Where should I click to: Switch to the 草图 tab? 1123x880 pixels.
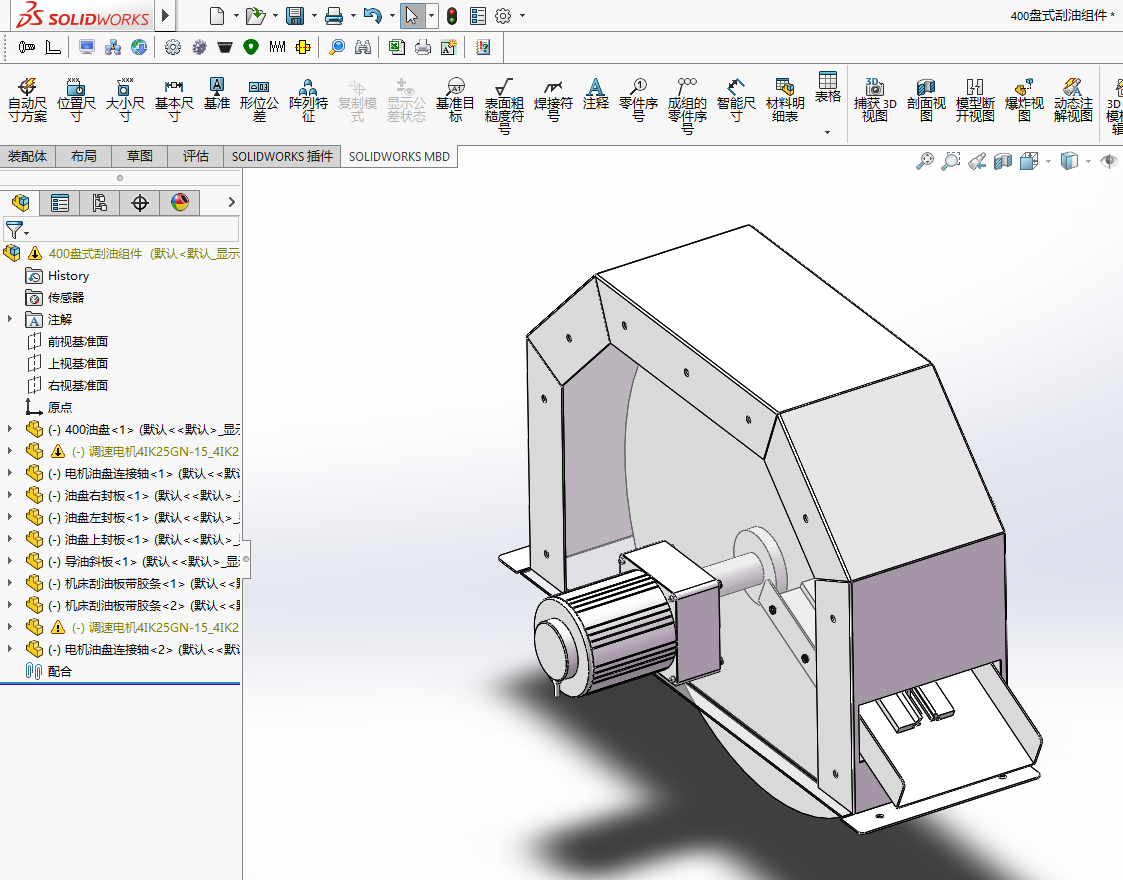coord(140,156)
